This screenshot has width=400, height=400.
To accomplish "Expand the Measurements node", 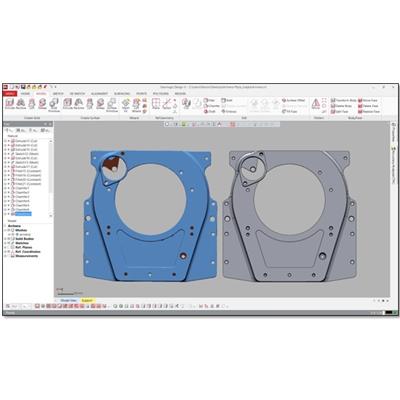I will click(5, 256).
